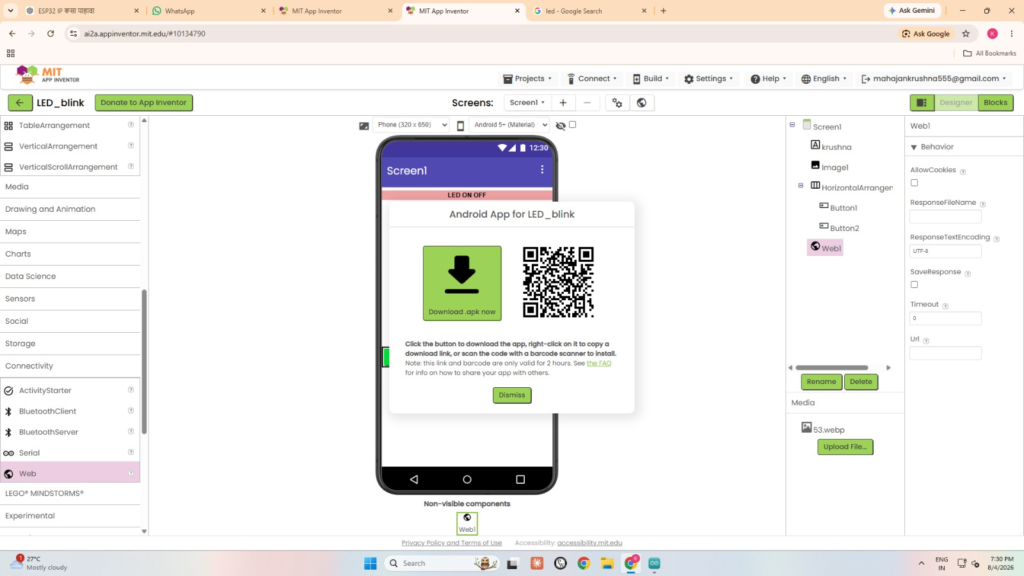Click Donate to App Inventor button

[x=144, y=103]
